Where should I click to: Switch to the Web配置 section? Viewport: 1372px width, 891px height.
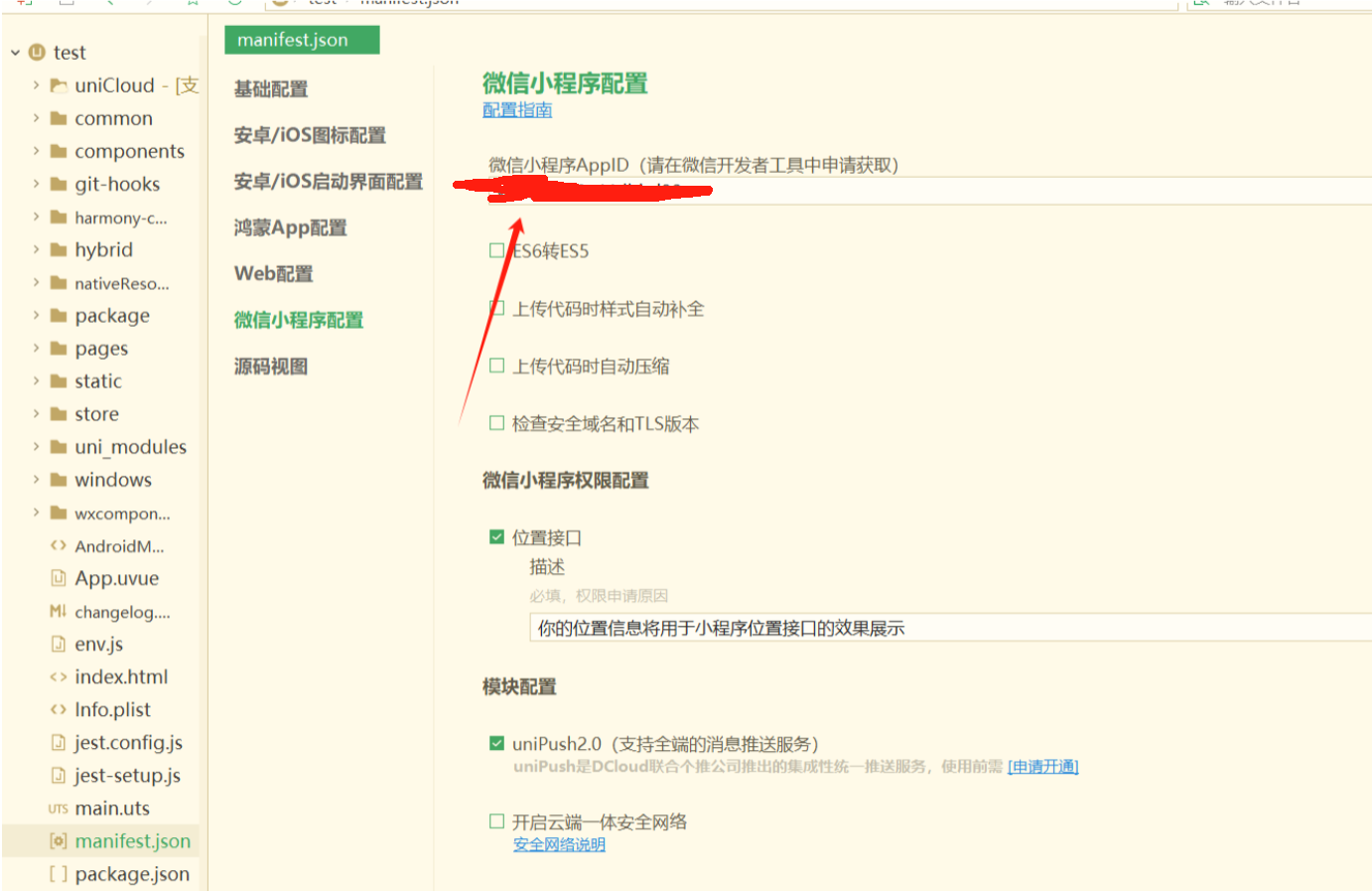coord(274,273)
